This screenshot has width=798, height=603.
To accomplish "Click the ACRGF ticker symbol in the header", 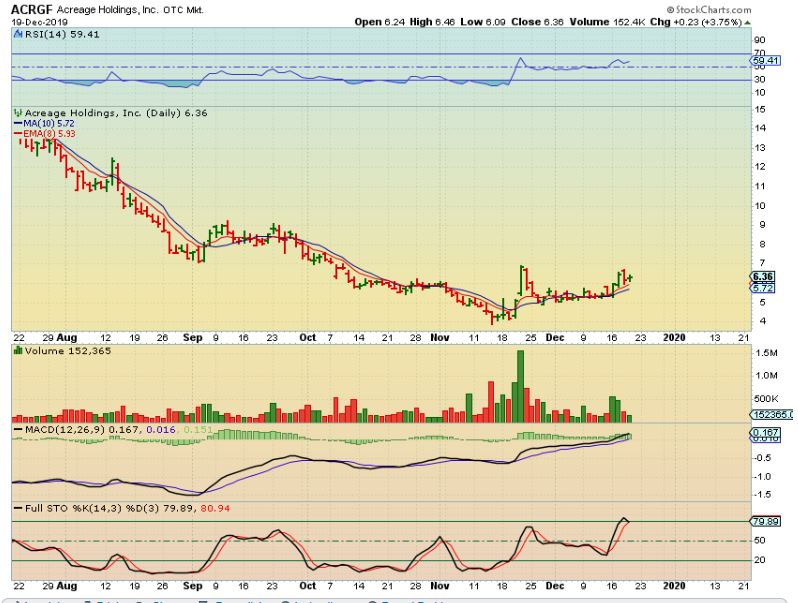I will coord(32,10).
